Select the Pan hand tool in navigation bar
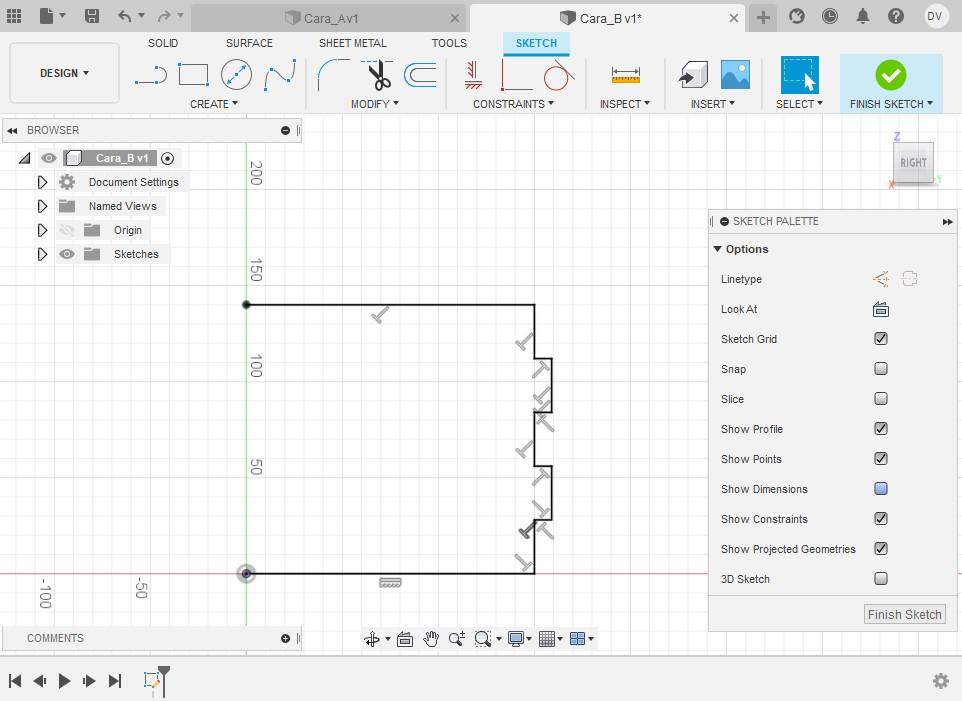This screenshot has height=701, width=962. [431, 638]
